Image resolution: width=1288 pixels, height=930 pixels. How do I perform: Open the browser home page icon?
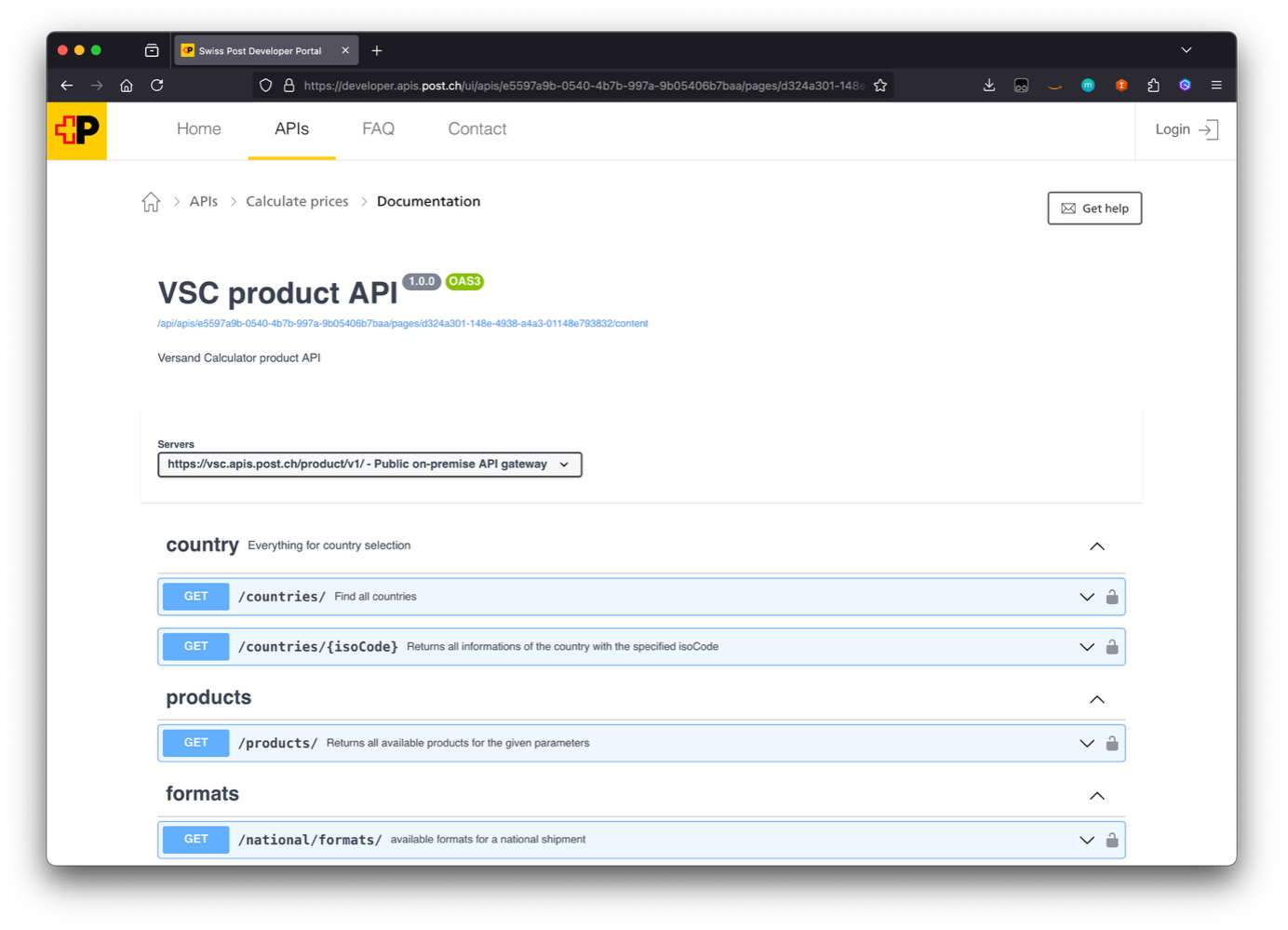pos(127,86)
